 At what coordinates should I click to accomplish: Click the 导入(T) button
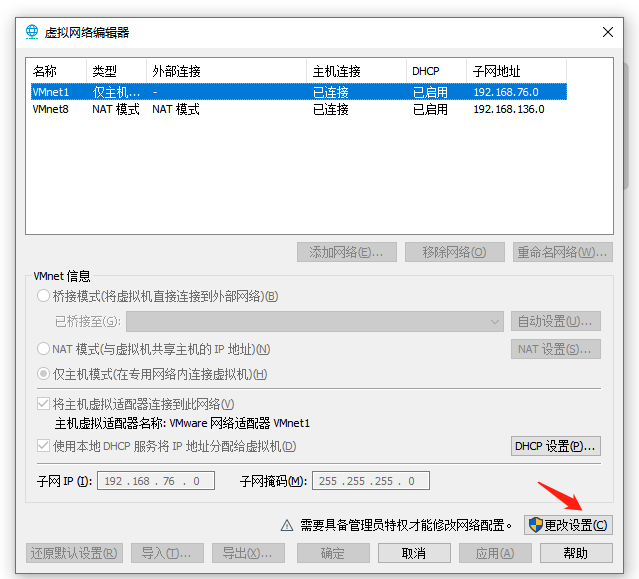[167, 553]
